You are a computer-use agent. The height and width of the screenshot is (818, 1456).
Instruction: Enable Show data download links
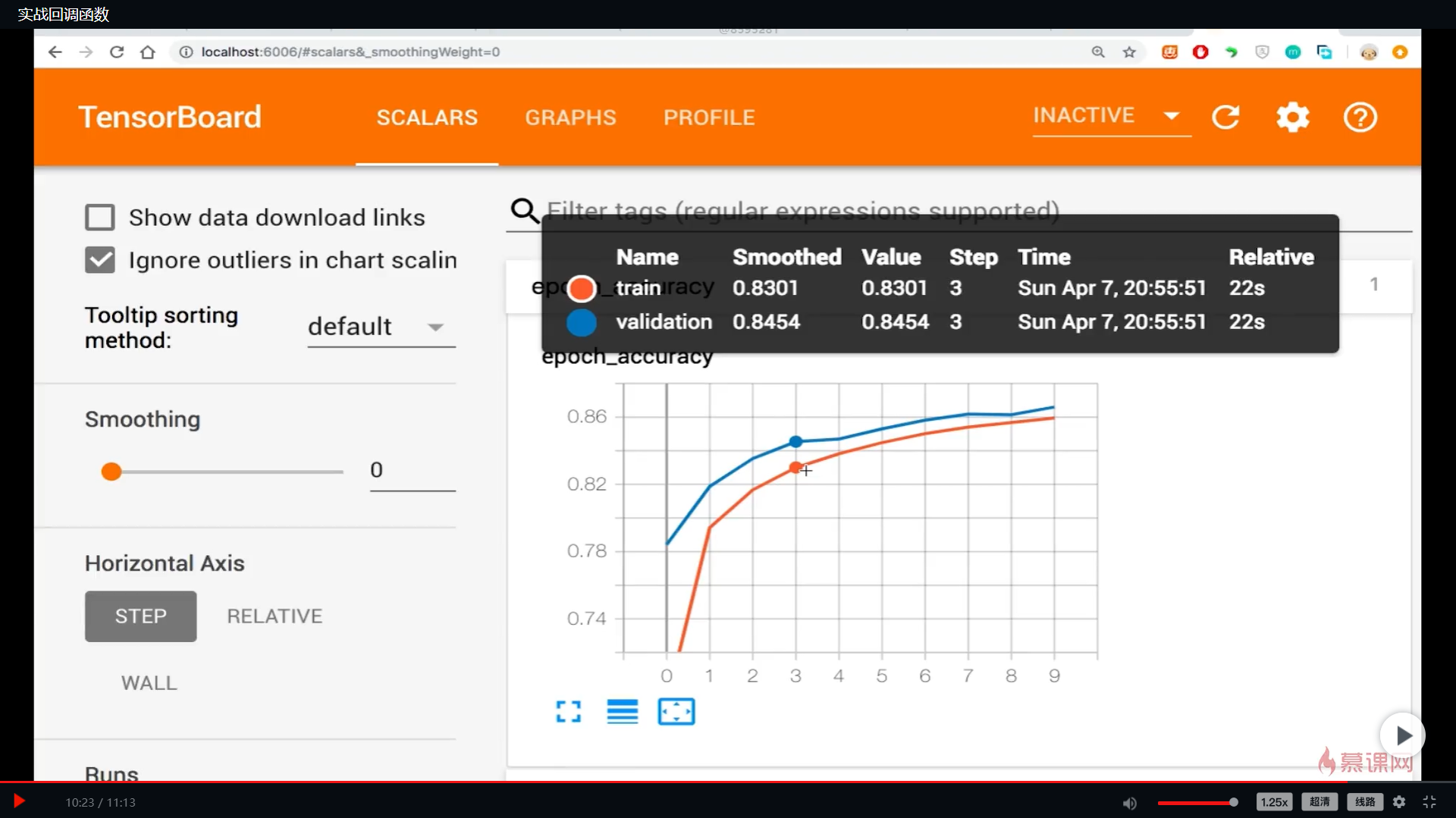tap(100, 218)
